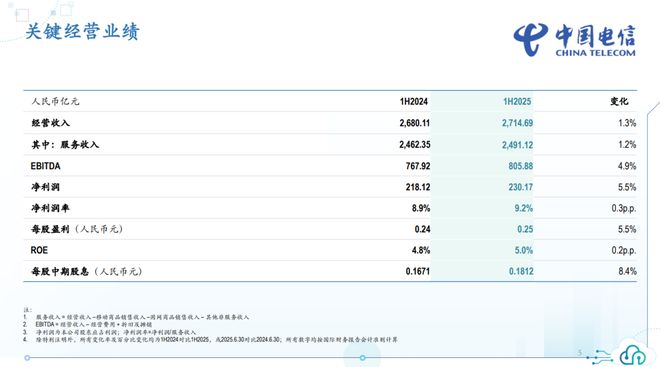Select the 经营收入 row label
This screenshot has height=367, width=660.
tap(51, 123)
